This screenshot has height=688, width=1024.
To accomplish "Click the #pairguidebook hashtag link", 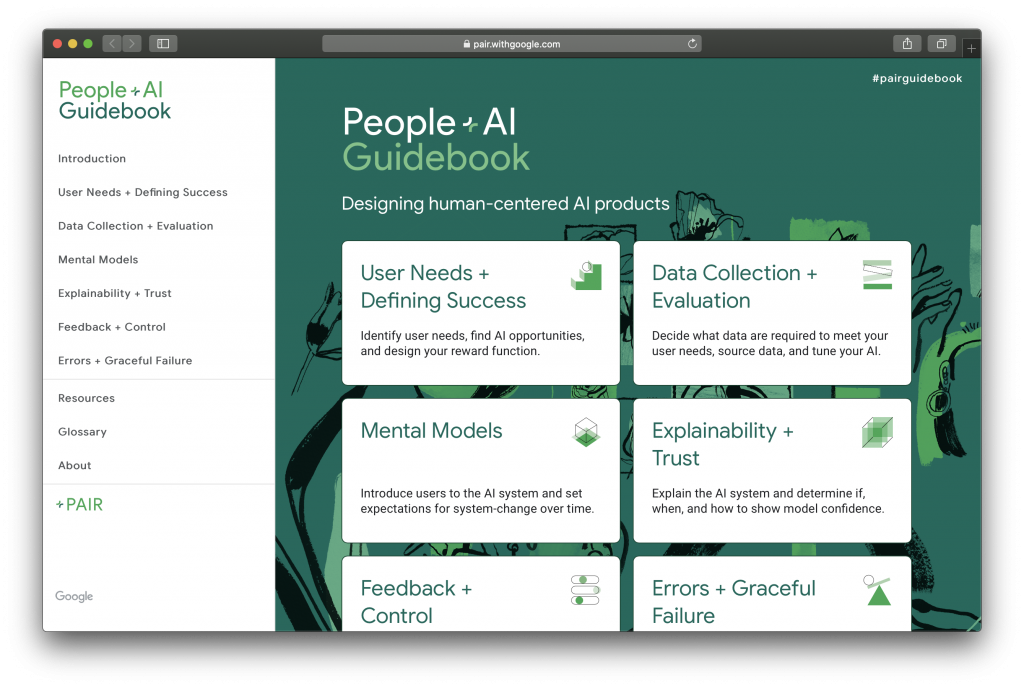I will [x=917, y=78].
